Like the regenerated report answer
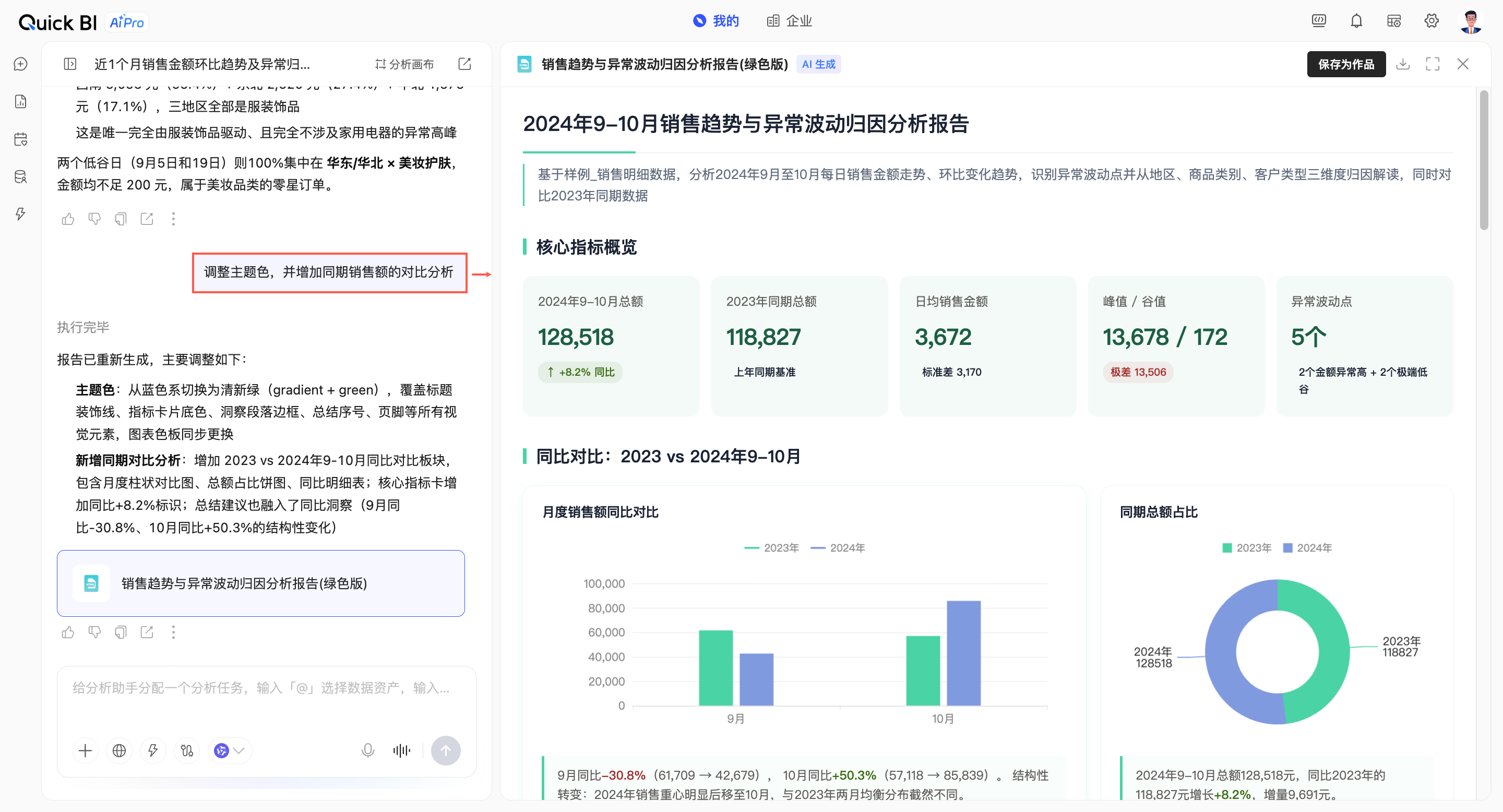The height and width of the screenshot is (812, 1503). pos(68,632)
